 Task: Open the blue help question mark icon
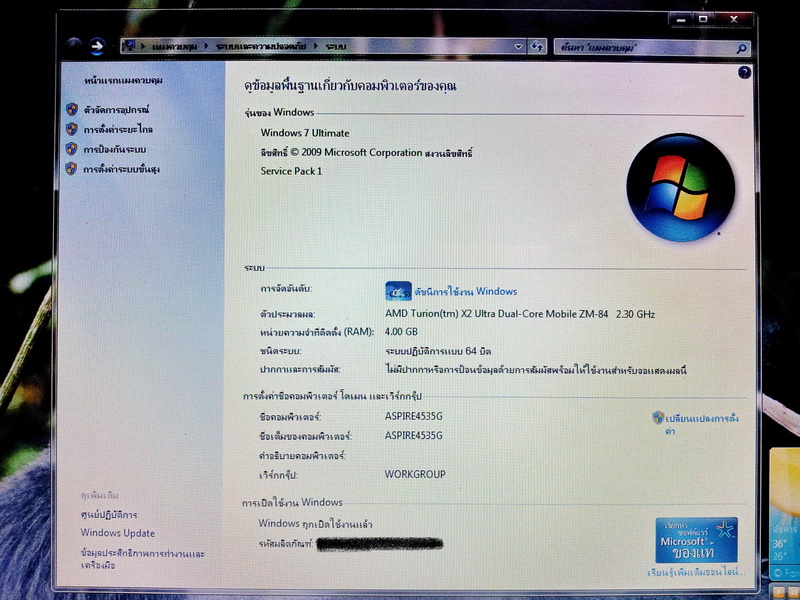[744, 72]
